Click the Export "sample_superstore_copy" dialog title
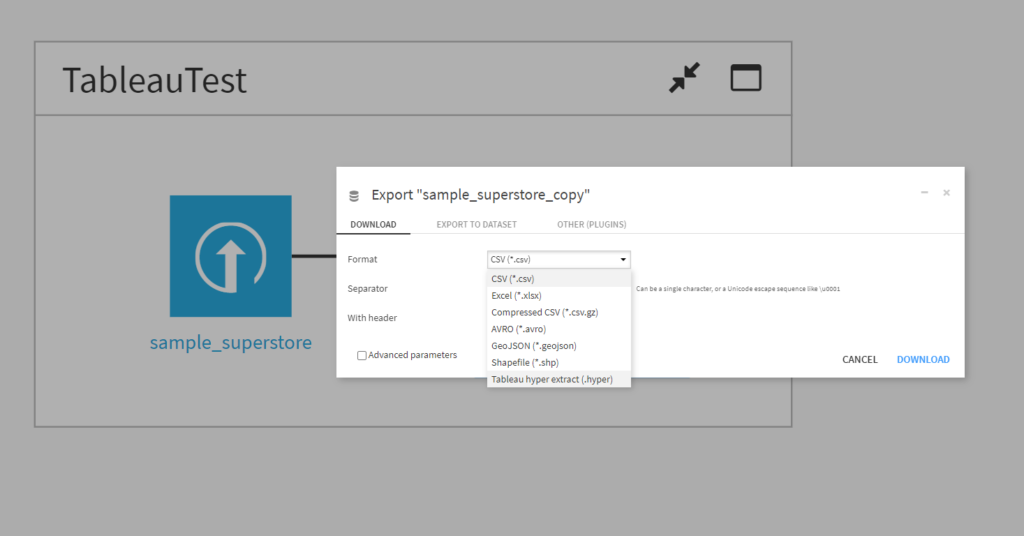Screen dimensions: 1024x536 [481, 195]
